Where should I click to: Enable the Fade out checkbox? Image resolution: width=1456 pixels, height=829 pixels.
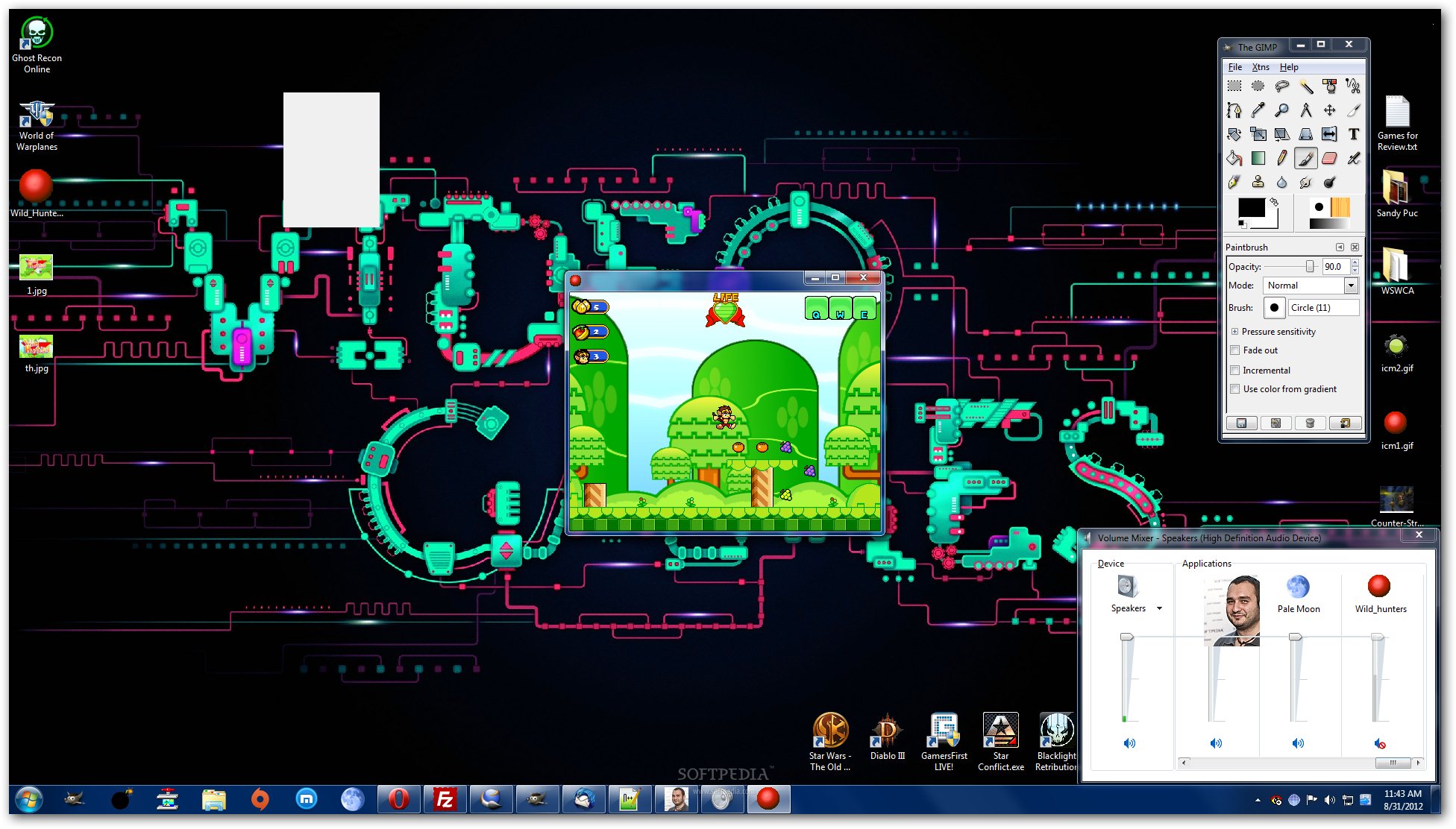[x=1235, y=350]
